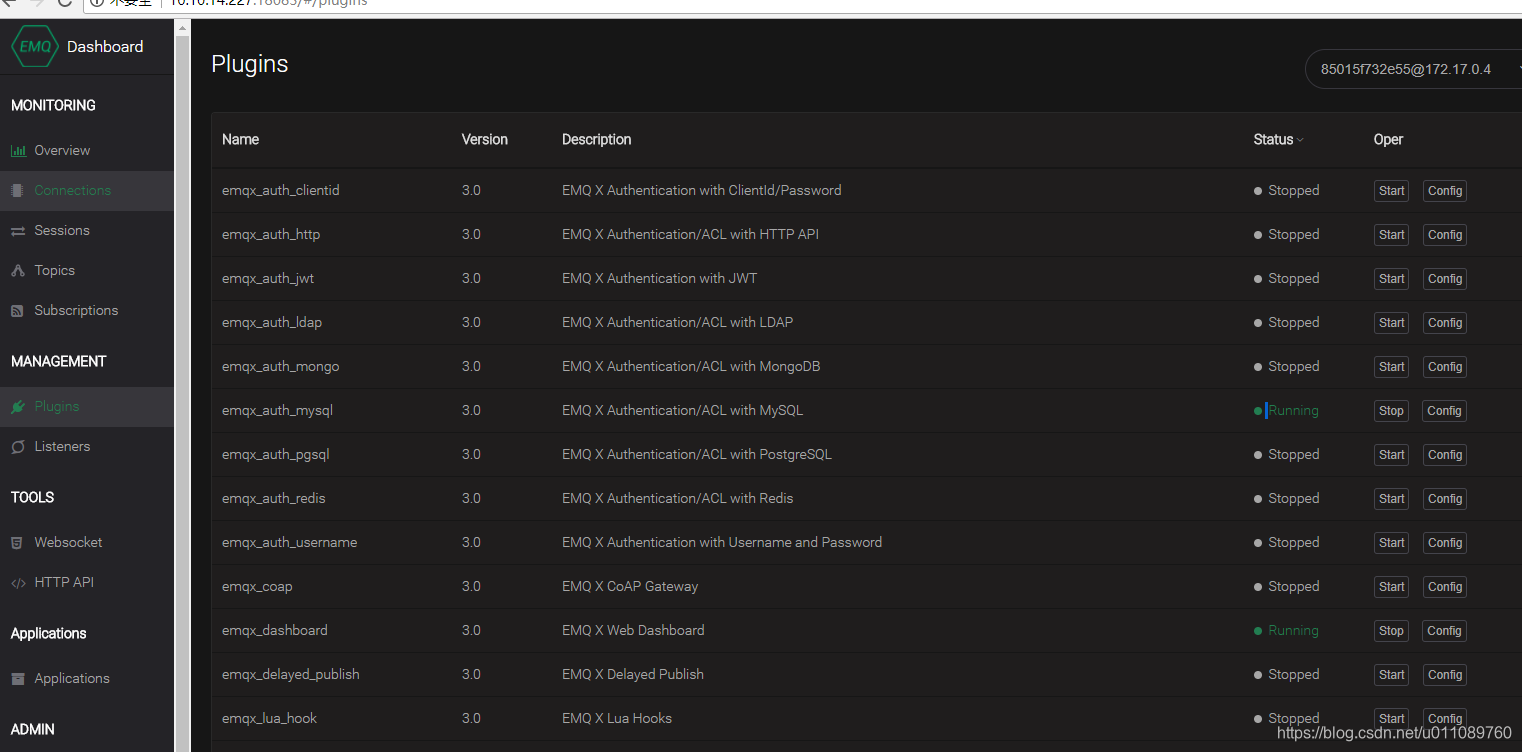Viewport: 1522px width, 752px height.
Task: Click the Connections sidebar icon
Action: (x=17, y=190)
